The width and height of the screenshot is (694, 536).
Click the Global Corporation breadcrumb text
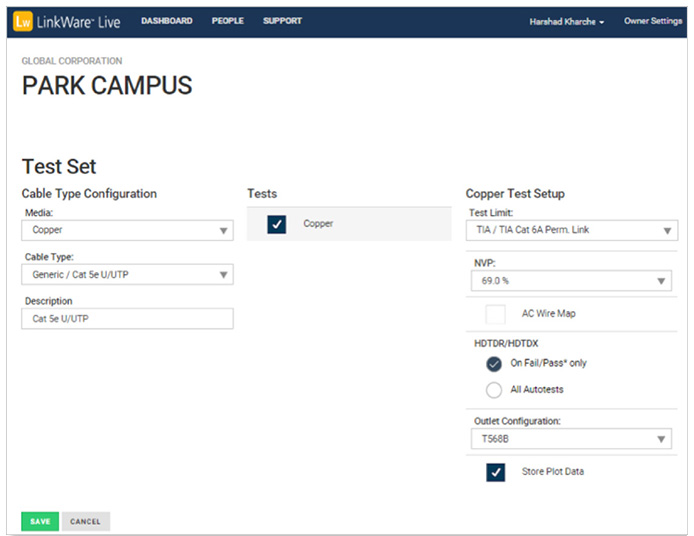(x=72, y=61)
